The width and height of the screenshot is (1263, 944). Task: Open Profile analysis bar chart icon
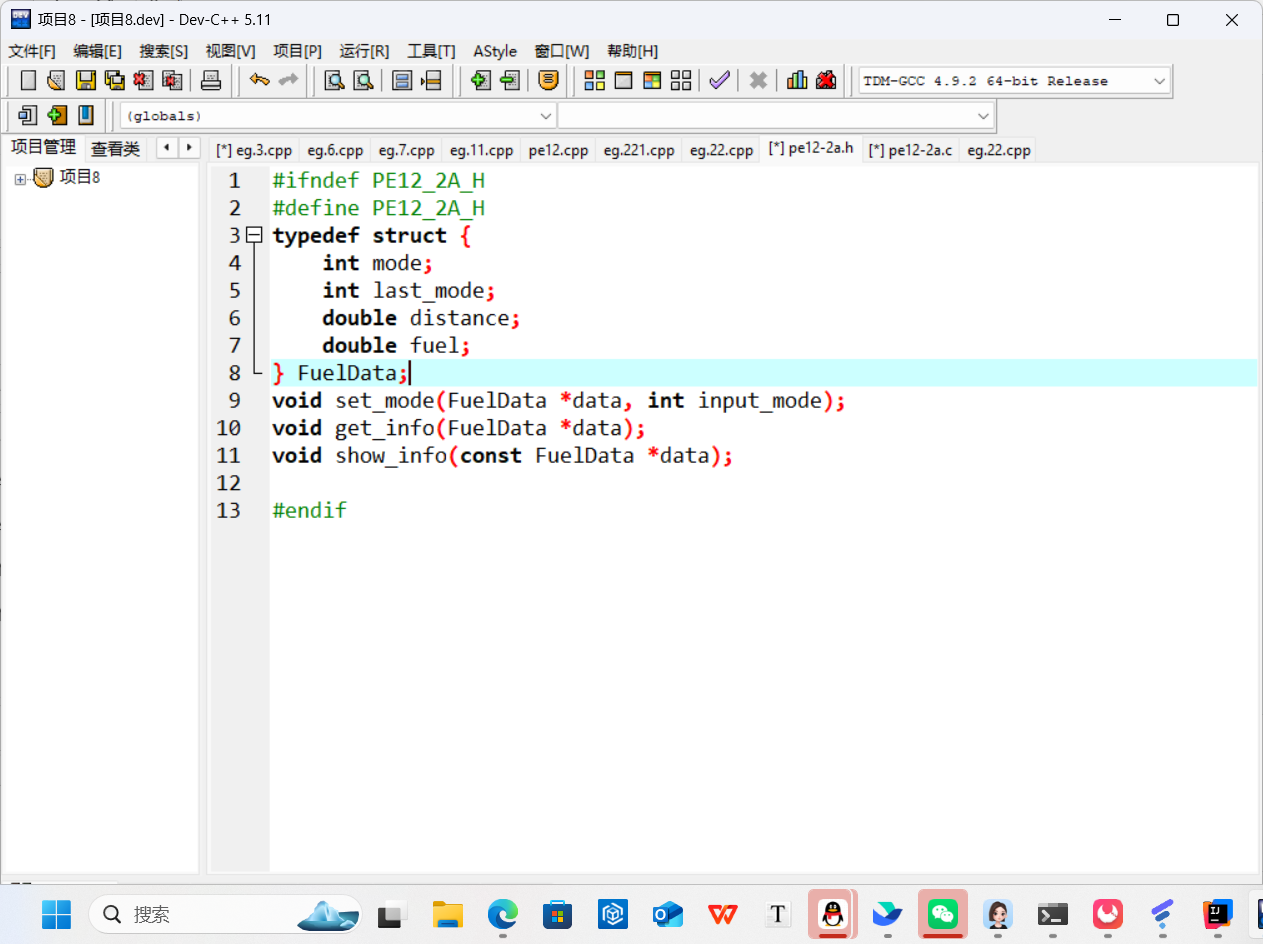pyautogui.click(x=797, y=81)
